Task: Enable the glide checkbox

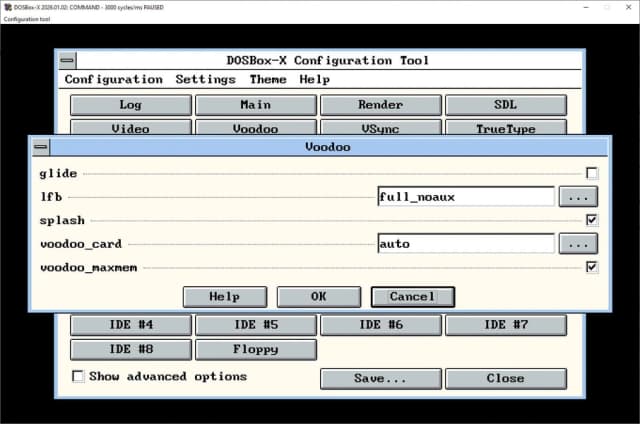Action: click(x=592, y=173)
